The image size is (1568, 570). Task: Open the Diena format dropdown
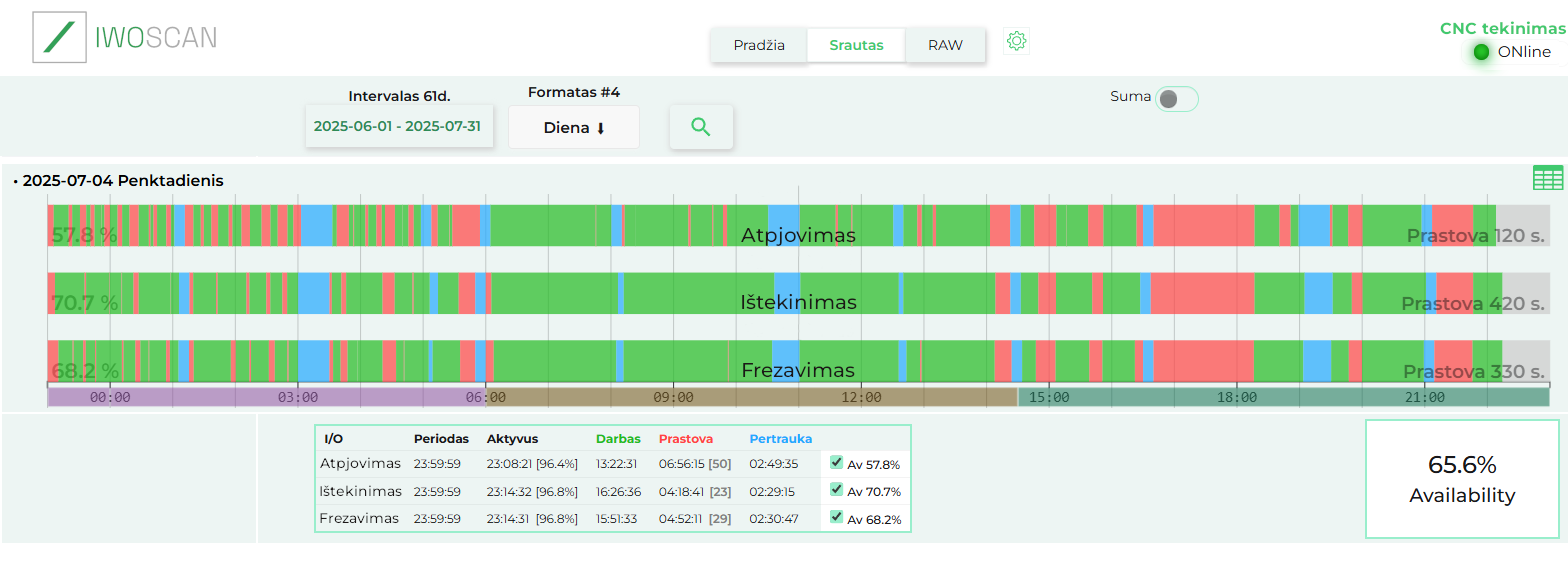pyautogui.click(x=574, y=128)
